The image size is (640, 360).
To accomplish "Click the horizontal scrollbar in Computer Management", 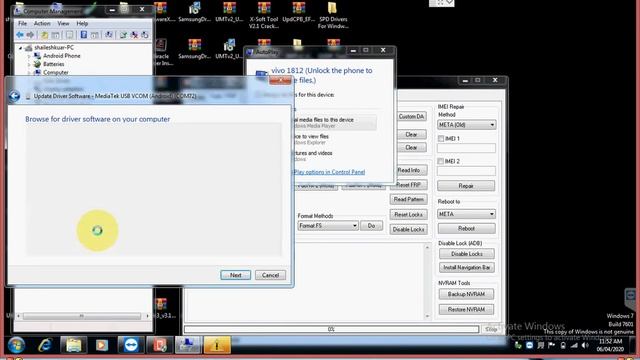I will point(82,316).
